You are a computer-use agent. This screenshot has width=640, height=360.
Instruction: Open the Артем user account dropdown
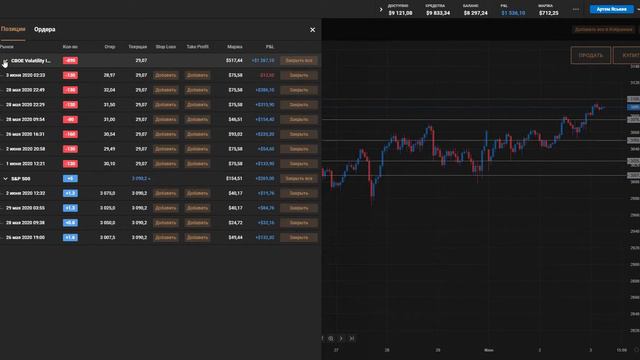coord(611,9)
